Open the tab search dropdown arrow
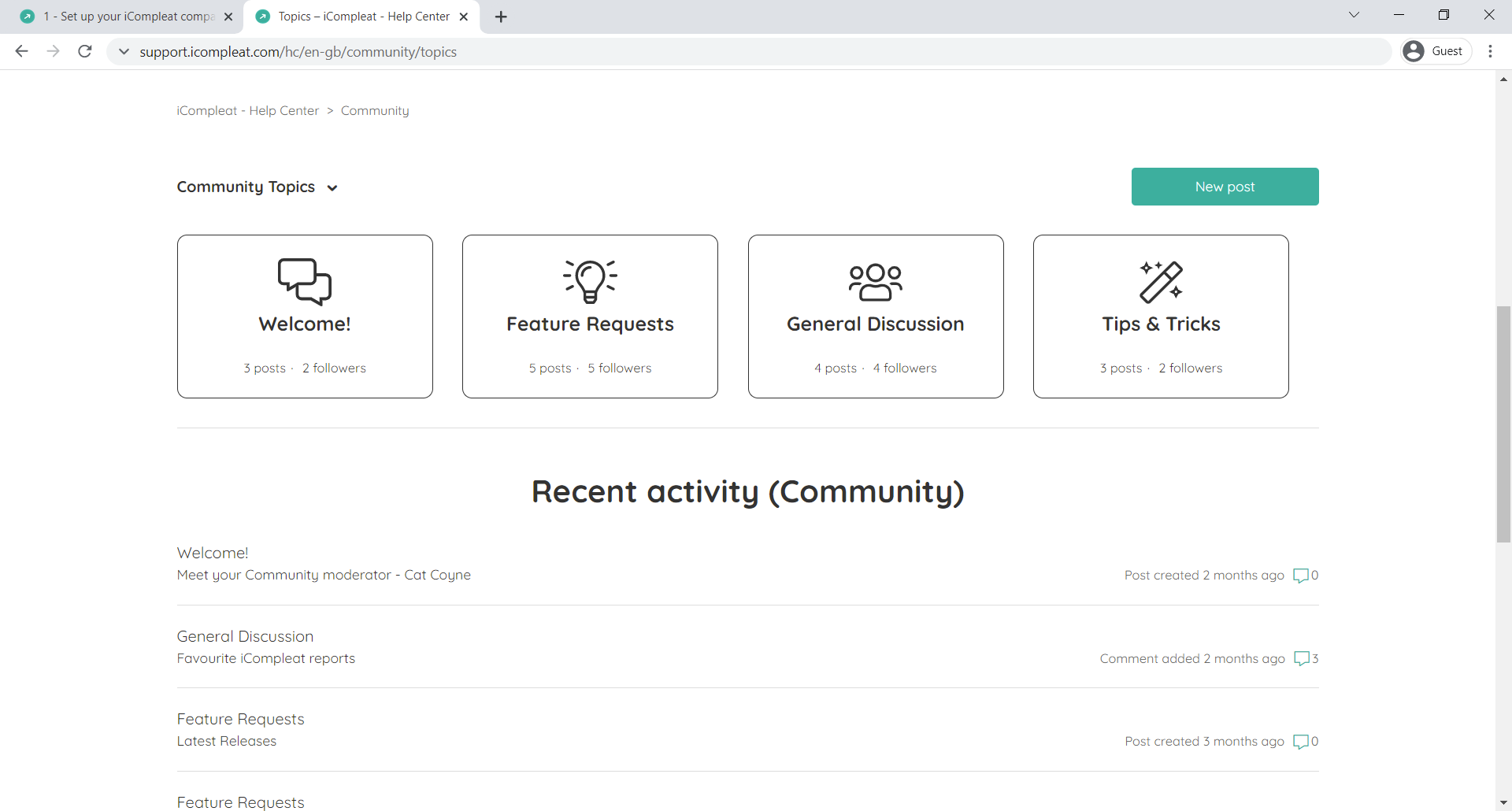Image resolution: width=1512 pixels, height=811 pixels. pyautogui.click(x=1354, y=15)
